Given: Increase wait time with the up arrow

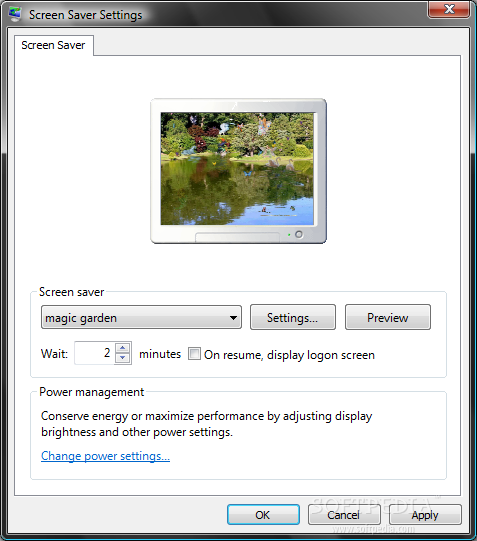Looking at the screenshot, I should 123,347.
